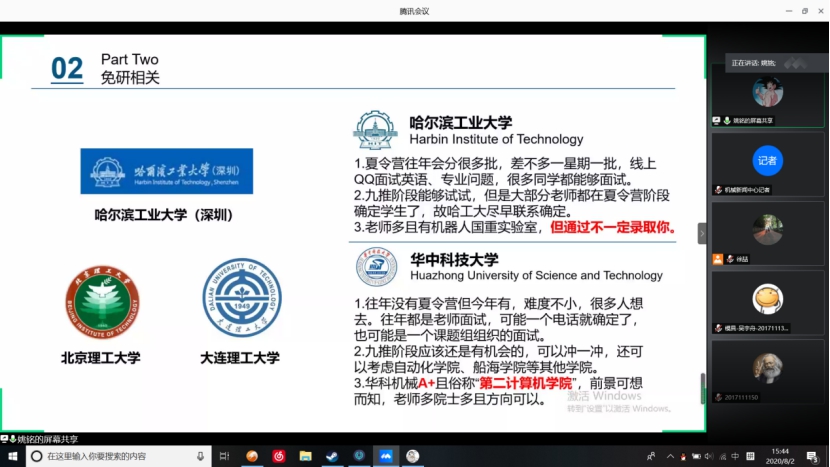Open the notification action center icon

[813, 456]
